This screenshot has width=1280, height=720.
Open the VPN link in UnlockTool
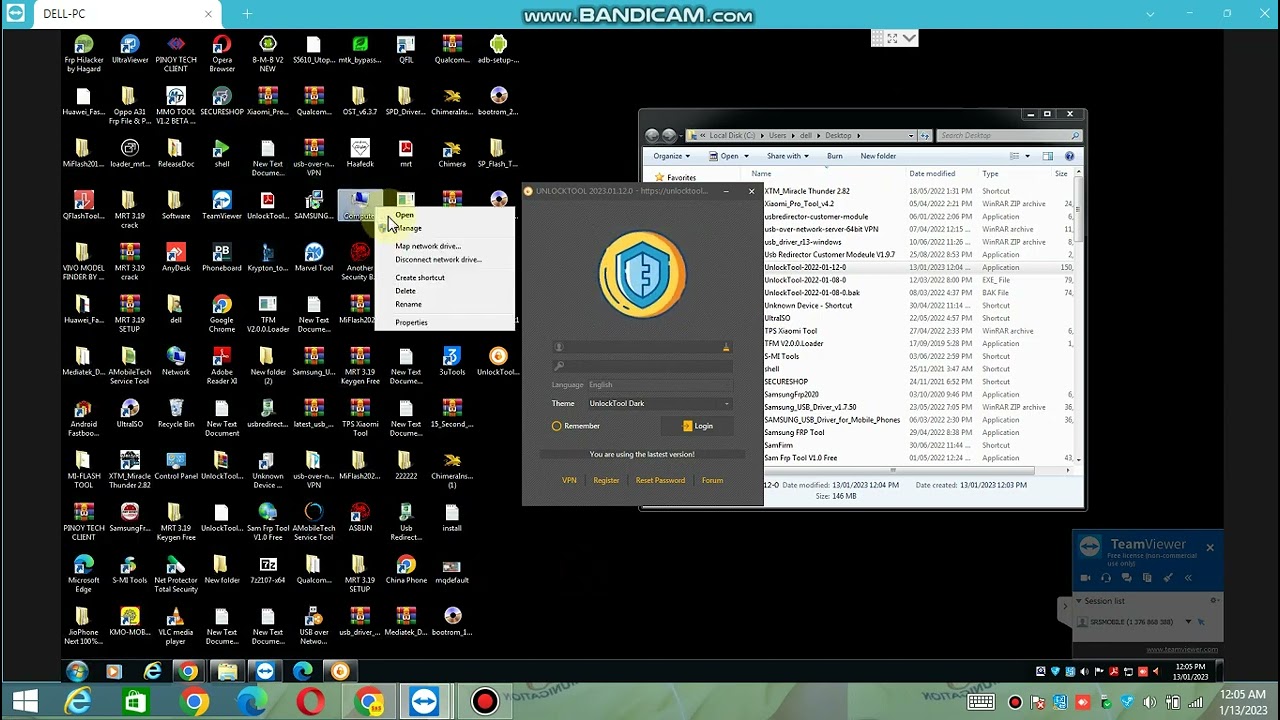coord(569,480)
